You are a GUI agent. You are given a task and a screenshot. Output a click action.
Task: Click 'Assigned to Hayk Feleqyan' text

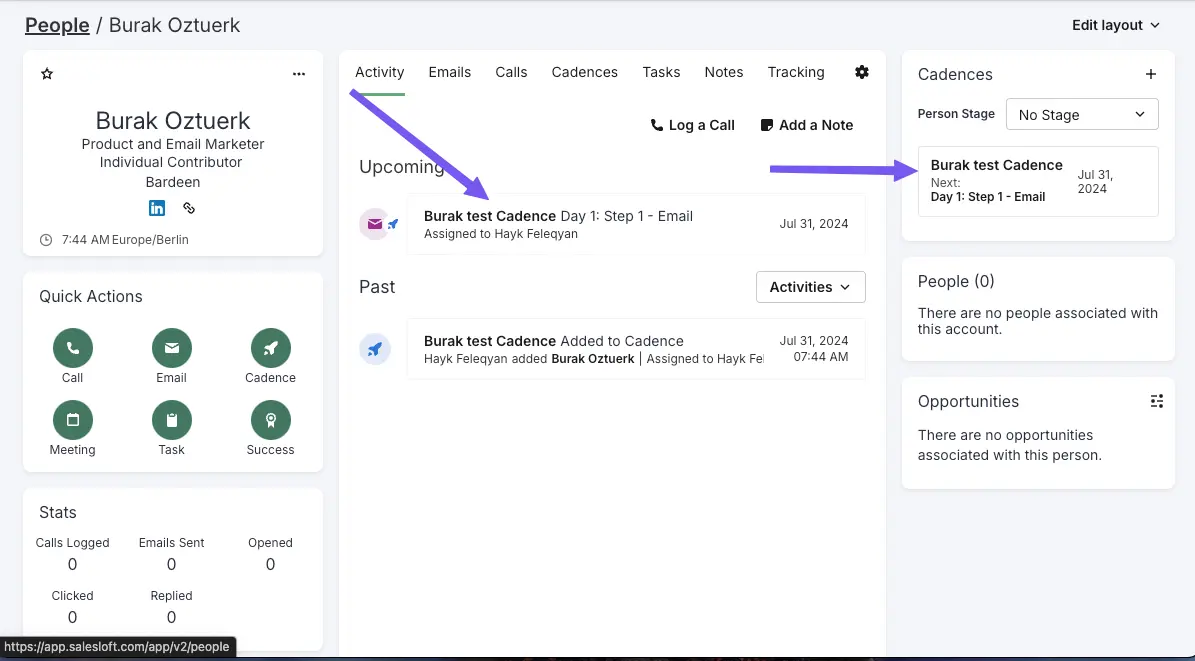(x=501, y=234)
